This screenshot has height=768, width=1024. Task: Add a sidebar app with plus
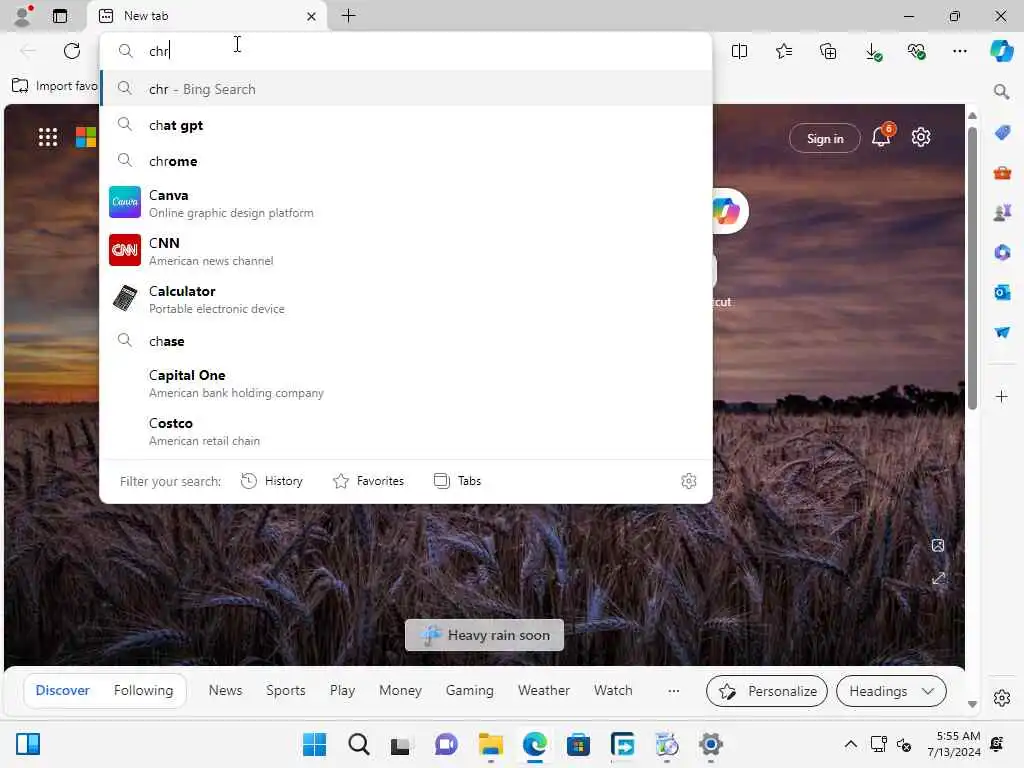tap(1001, 396)
